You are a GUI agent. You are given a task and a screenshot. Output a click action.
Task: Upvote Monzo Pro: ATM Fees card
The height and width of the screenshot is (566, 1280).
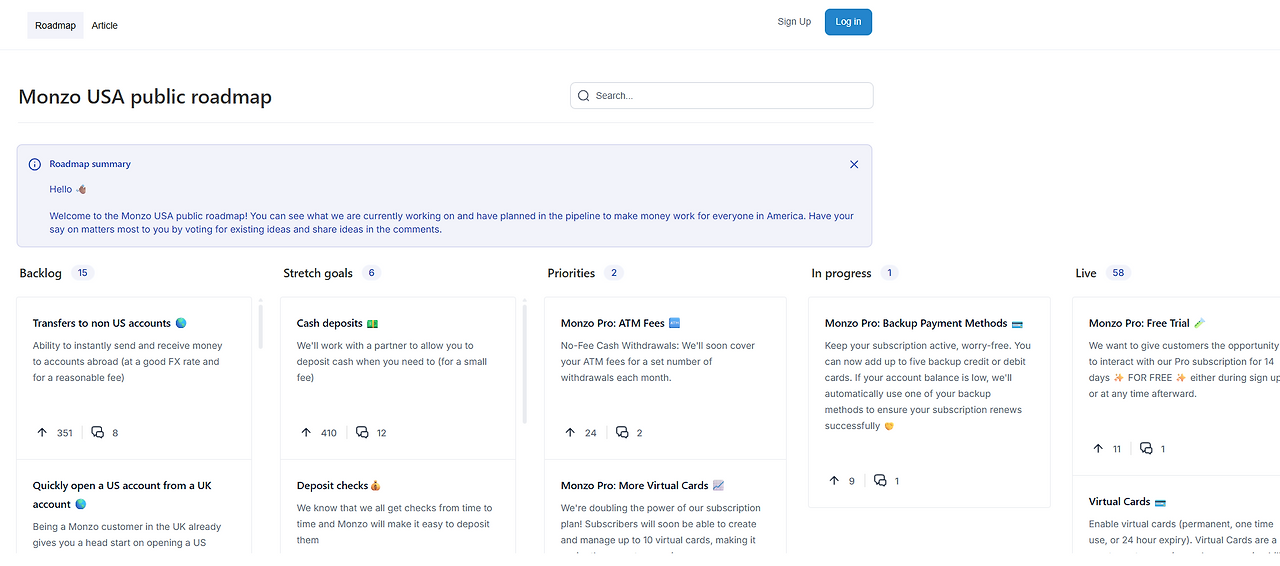570,433
